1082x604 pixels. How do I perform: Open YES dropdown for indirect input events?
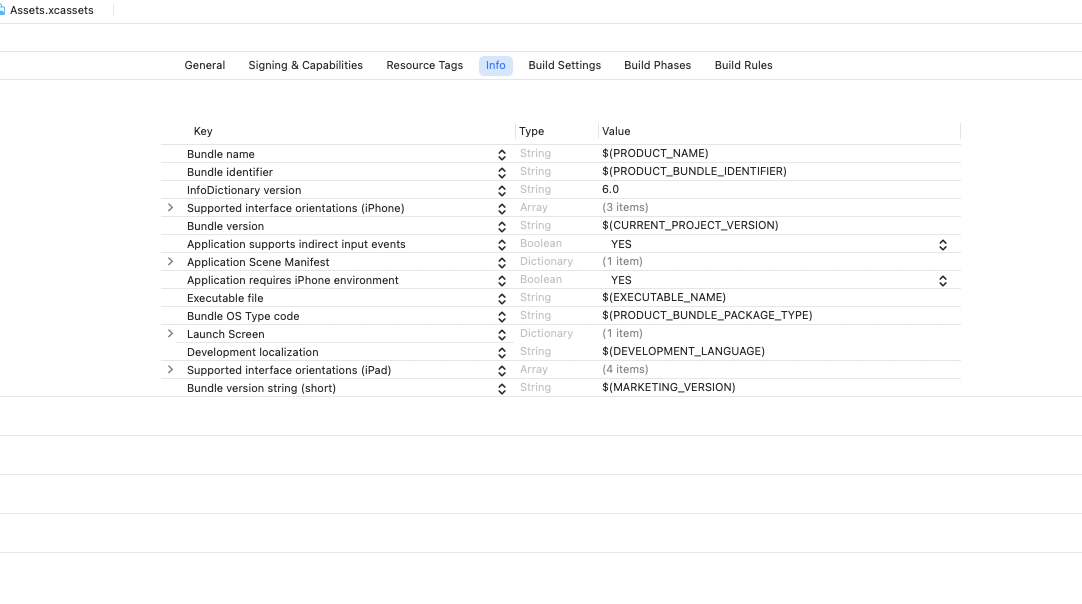click(943, 244)
